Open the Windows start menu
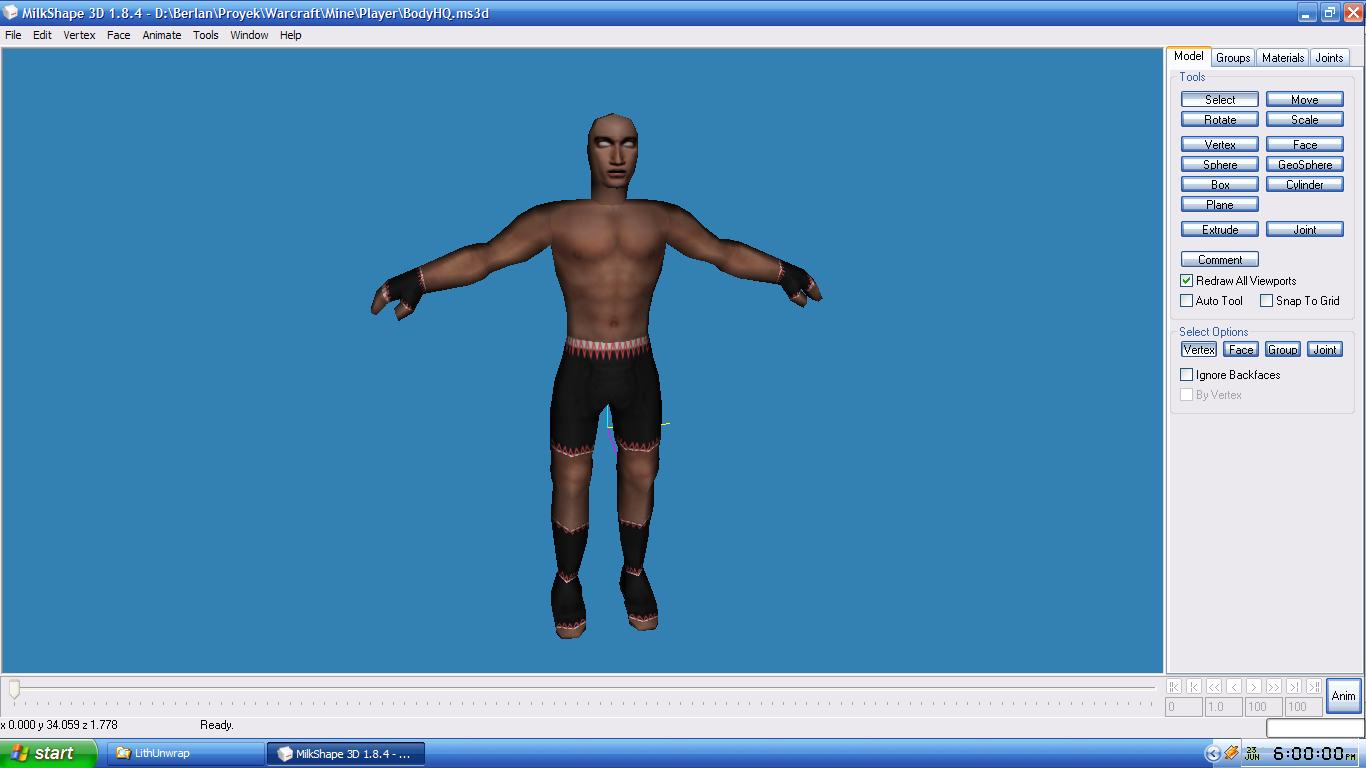Screen dimensions: 1366x768 click(x=48, y=753)
